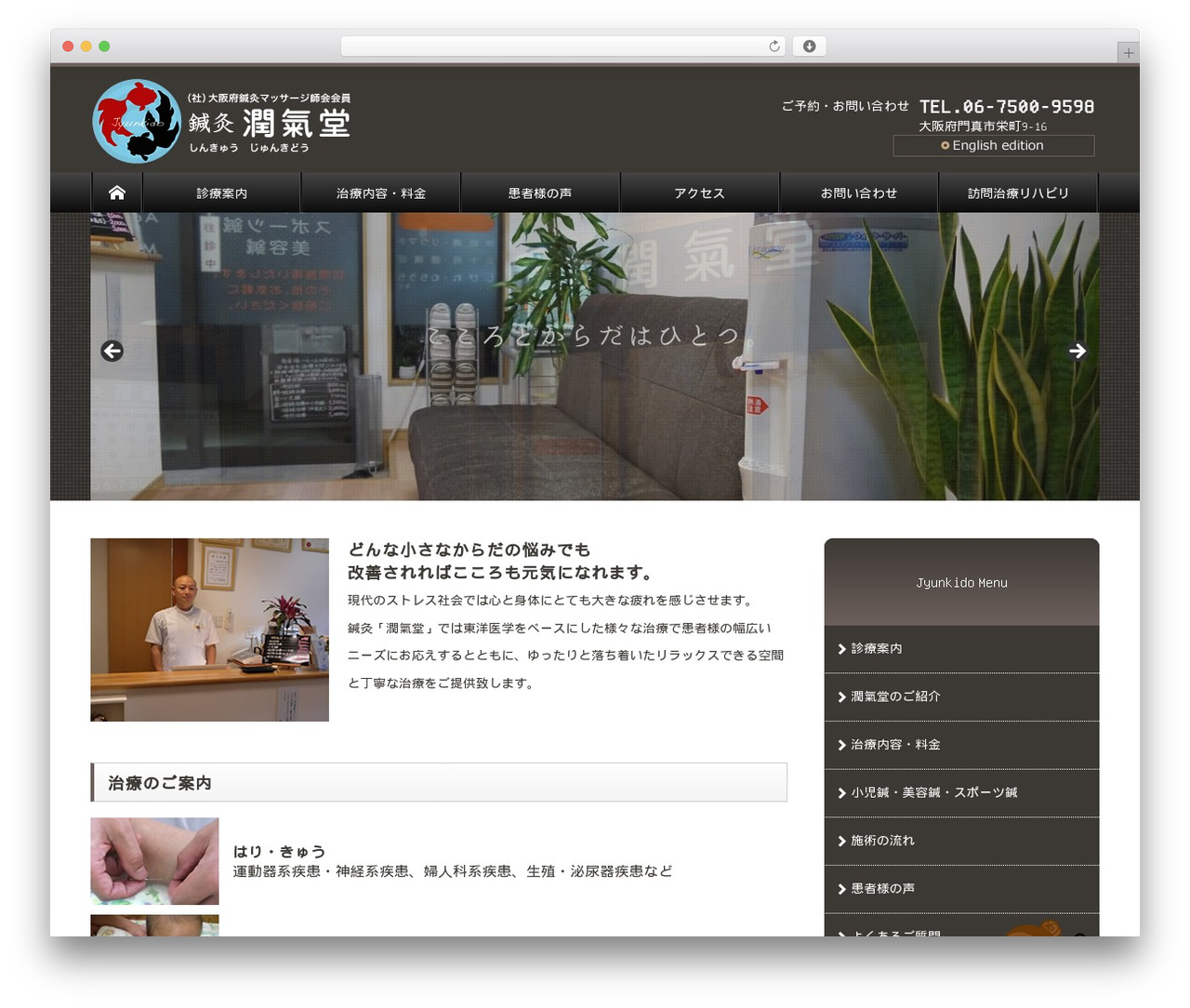Select 小児鍼・美容鍼・スポーツ鍼 in the sidebar

point(961,793)
